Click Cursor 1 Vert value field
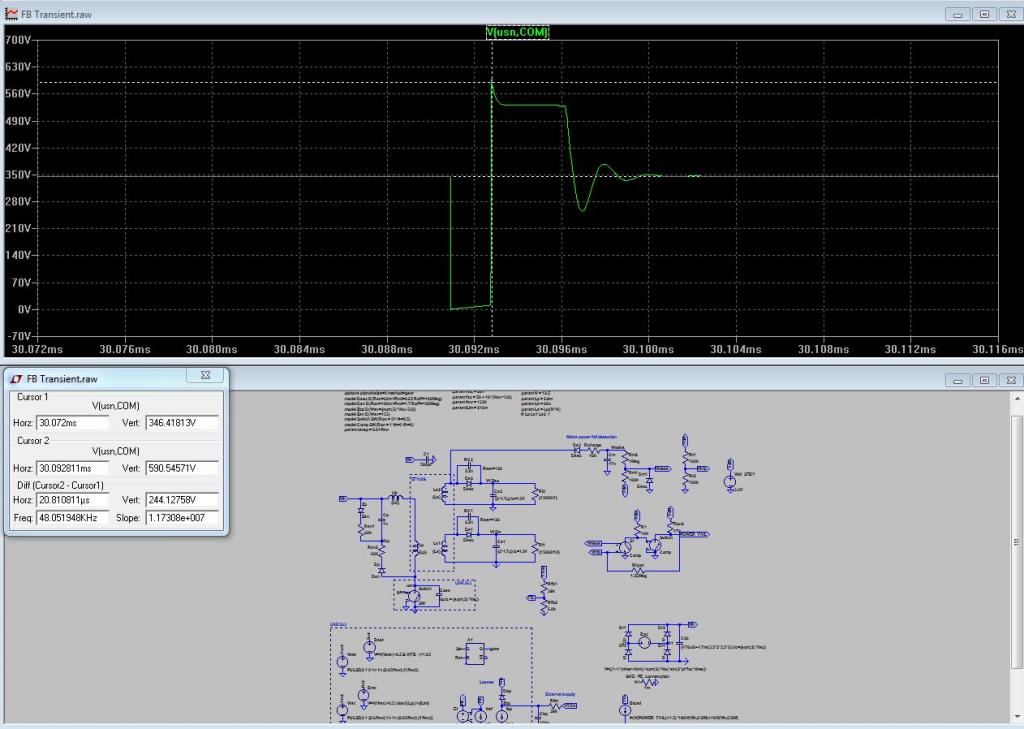The width and height of the screenshot is (1024, 729). pyautogui.click(x=182, y=423)
